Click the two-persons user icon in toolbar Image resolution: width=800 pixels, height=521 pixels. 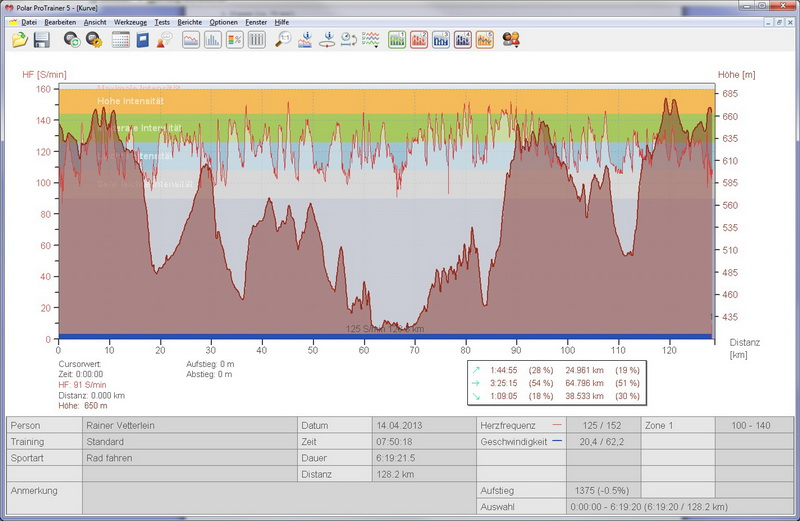tap(511, 40)
